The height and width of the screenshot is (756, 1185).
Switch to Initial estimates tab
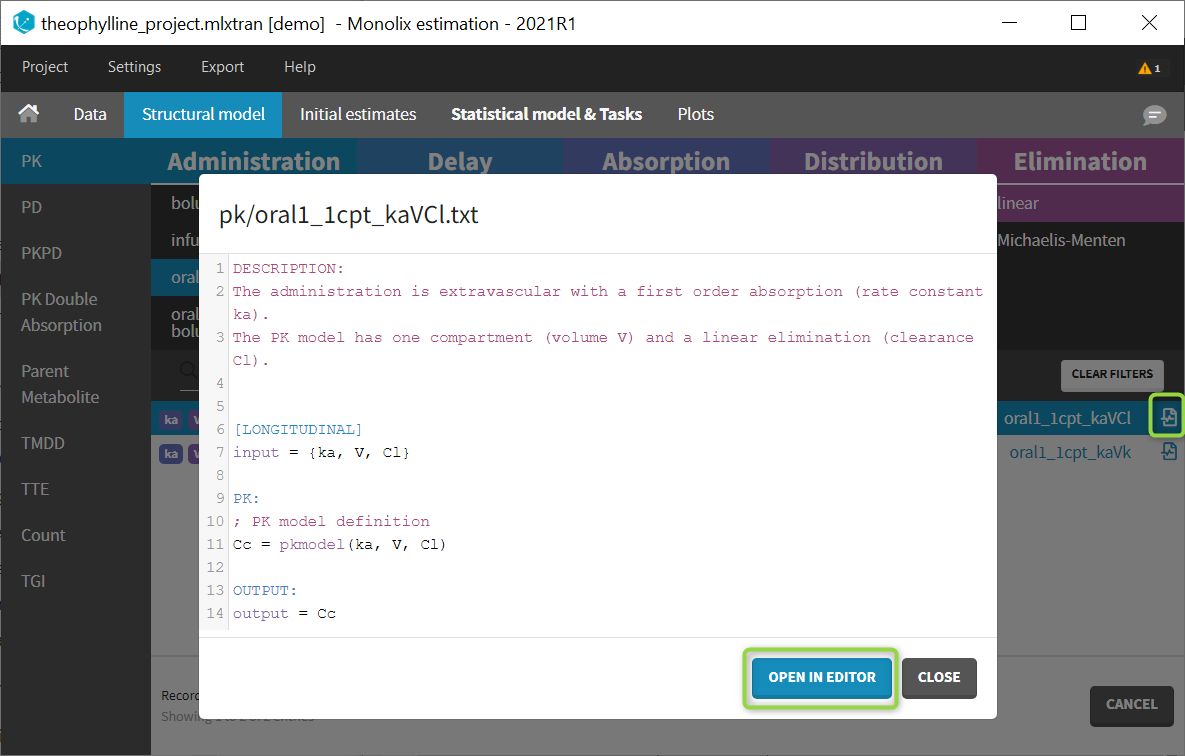[x=358, y=114]
